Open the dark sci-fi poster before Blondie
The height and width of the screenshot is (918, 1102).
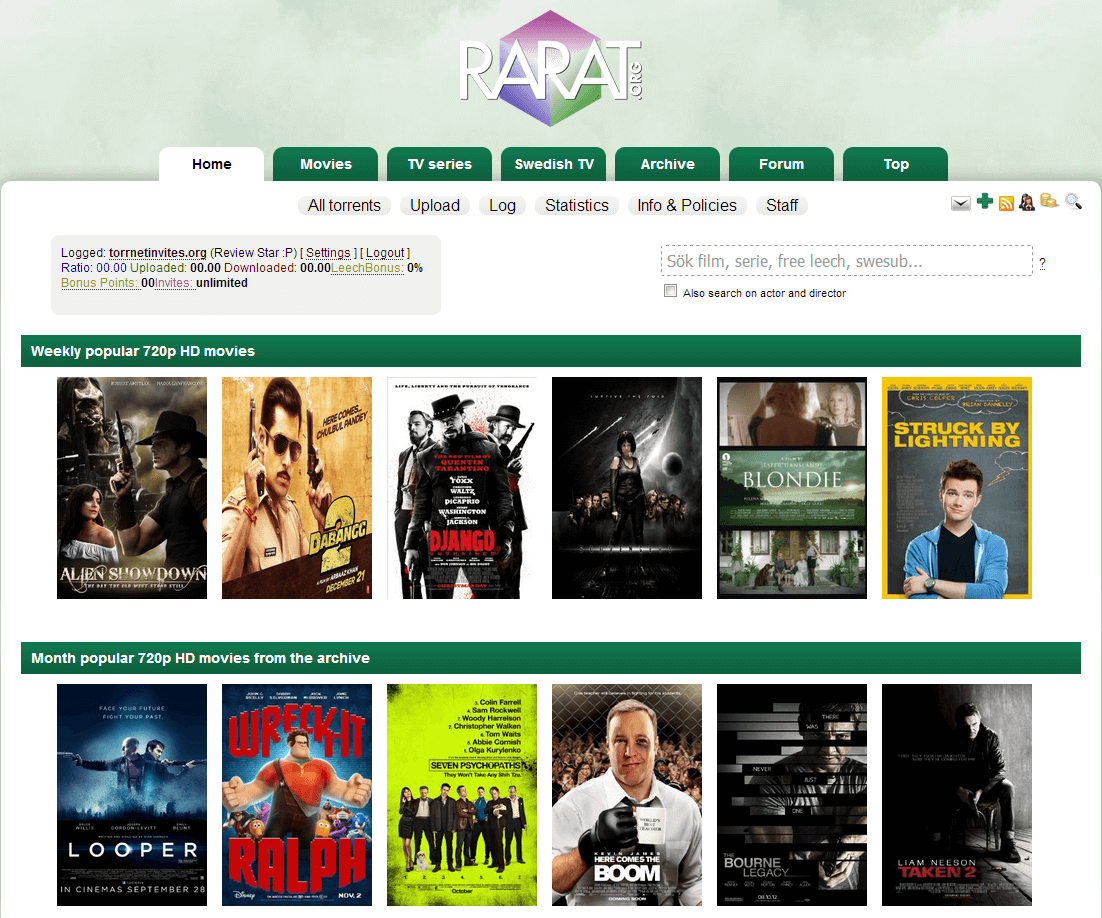[x=627, y=488]
